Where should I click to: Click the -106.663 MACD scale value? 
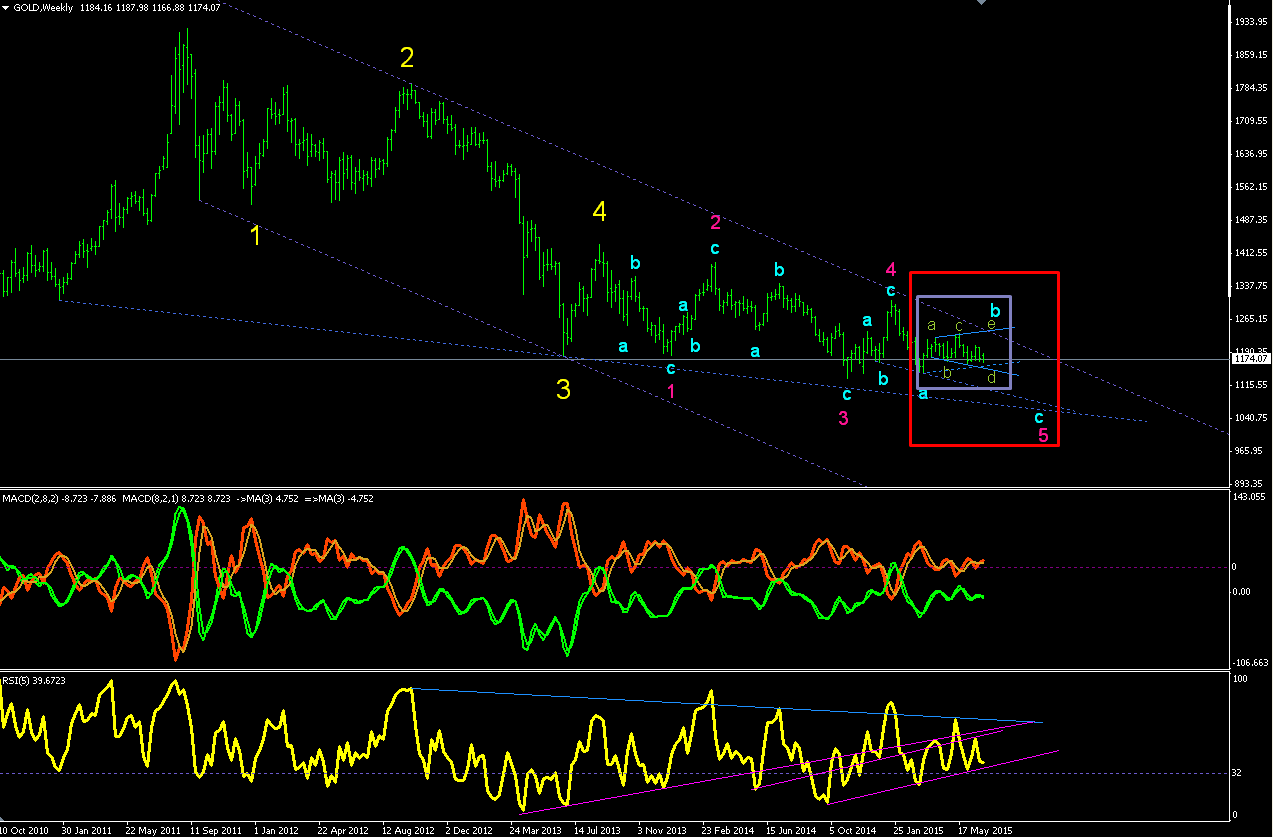click(1249, 662)
